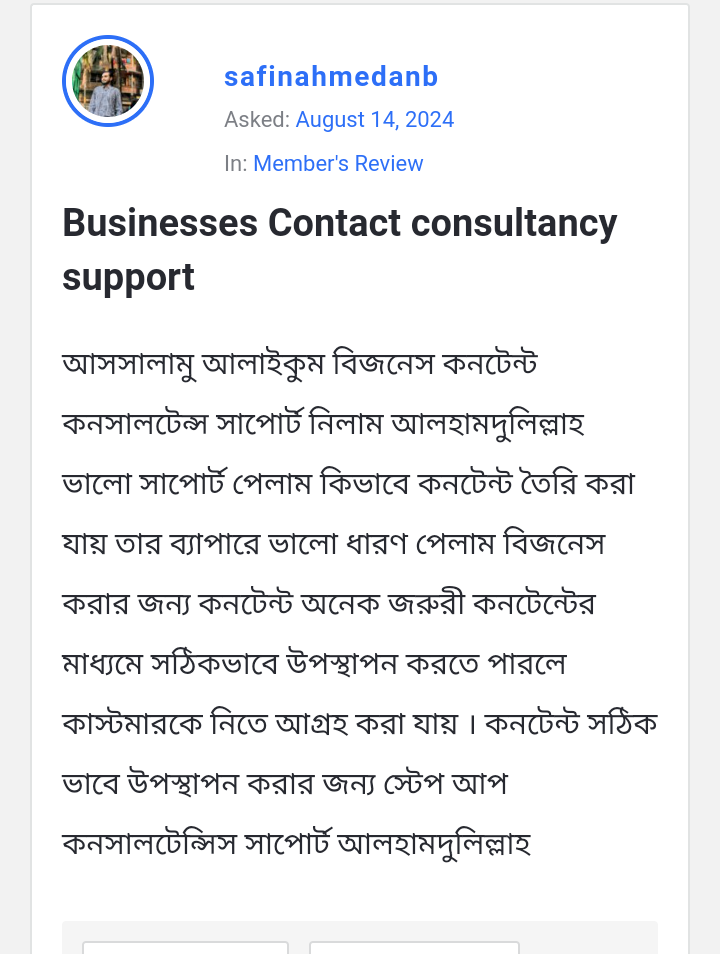The width and height of the screenshot is (720, 954).
Task: Open the August 14, 2024 date link
Action: pos(375,120)
